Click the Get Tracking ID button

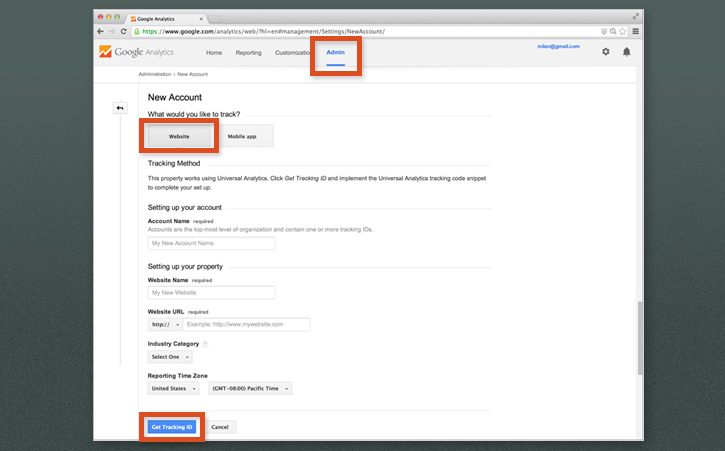171,427
